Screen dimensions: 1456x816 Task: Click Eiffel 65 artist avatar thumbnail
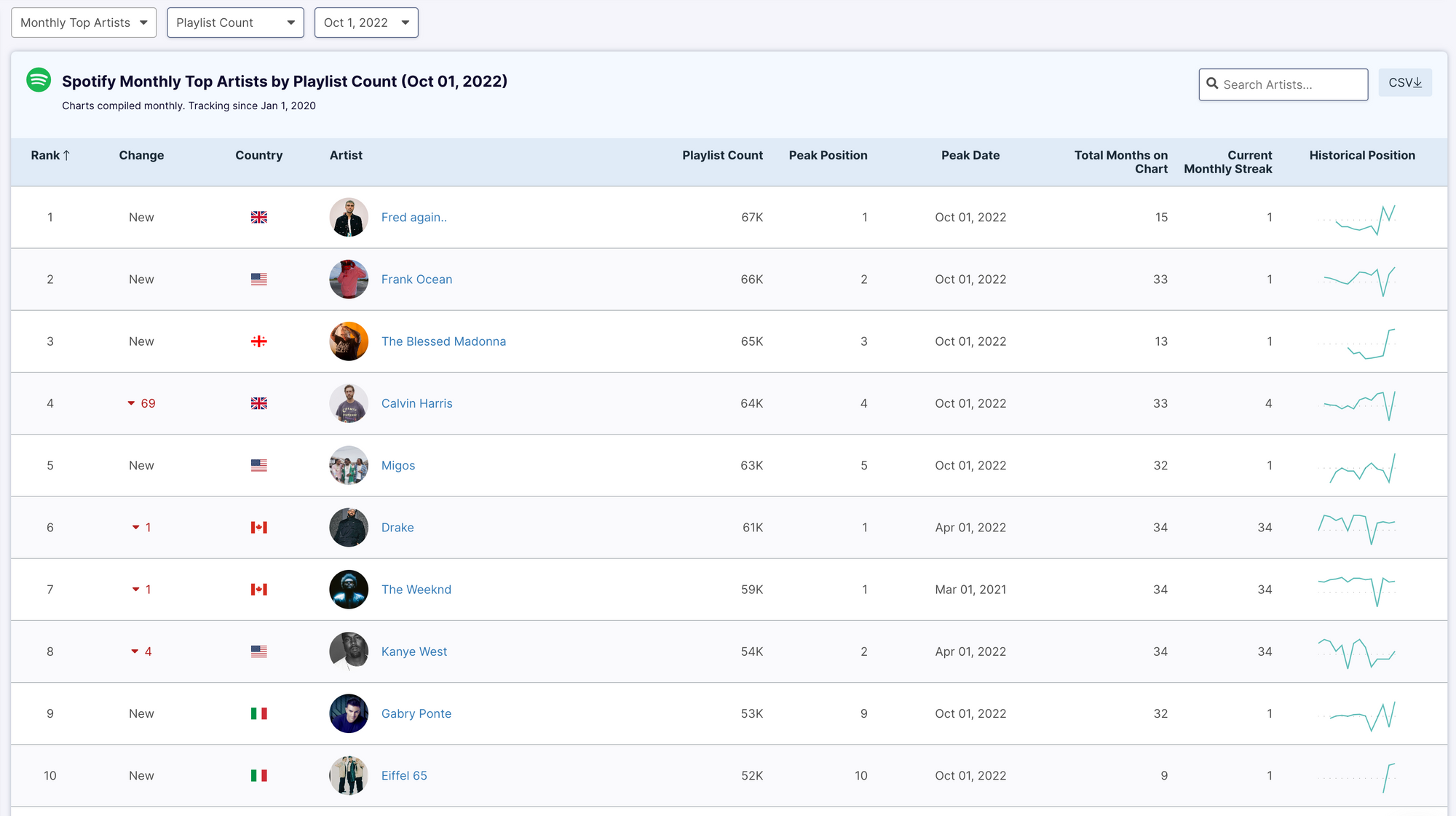tap(349, 775)
